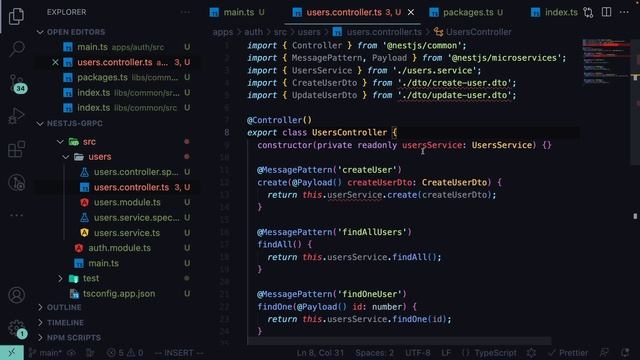
Task: Click the users breadcrumb
Action: 309,32
